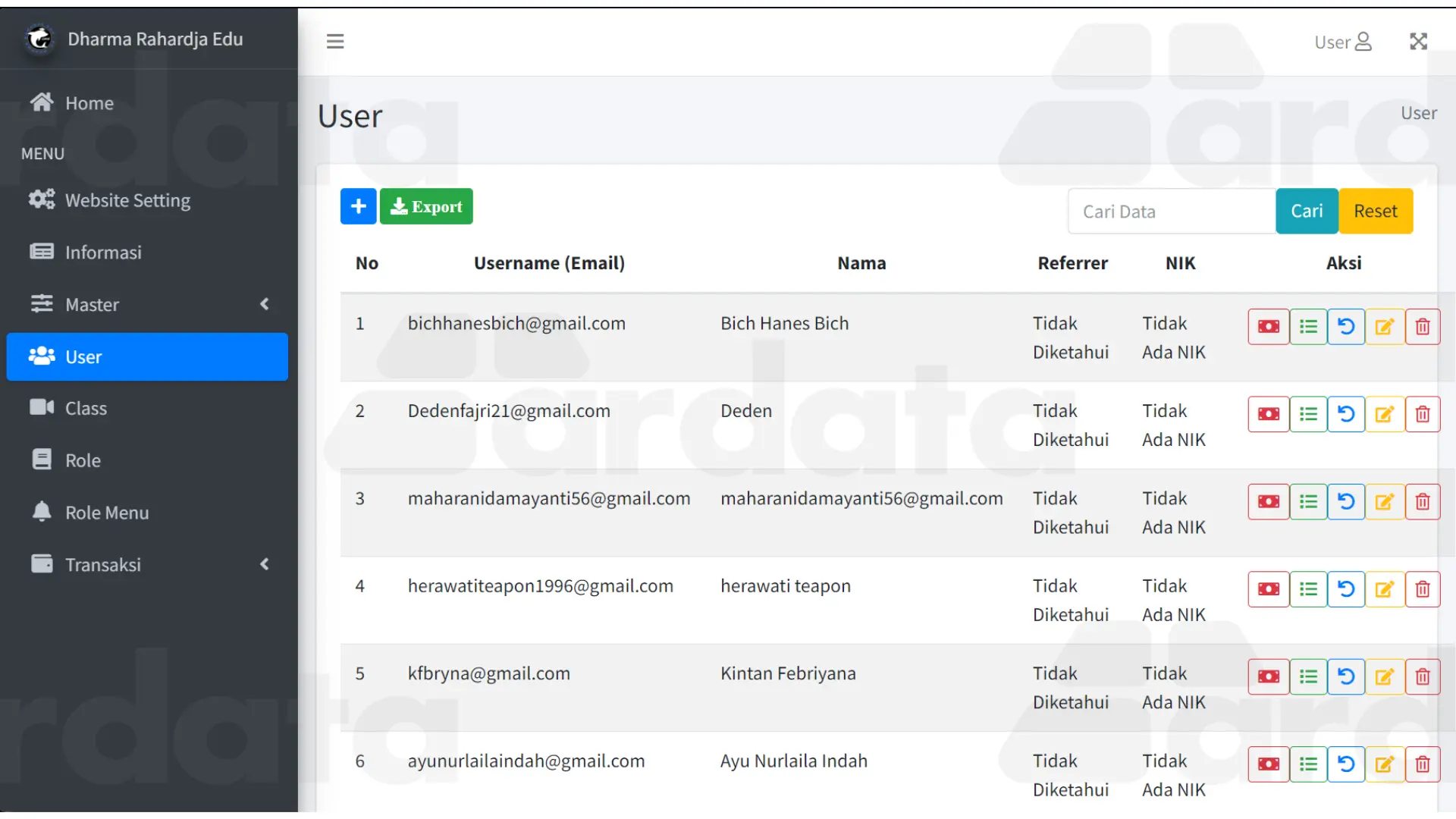Viewport: 1456px width, 819px height.
Task: Open the User account menu in header
Action: pos(1343,42)
